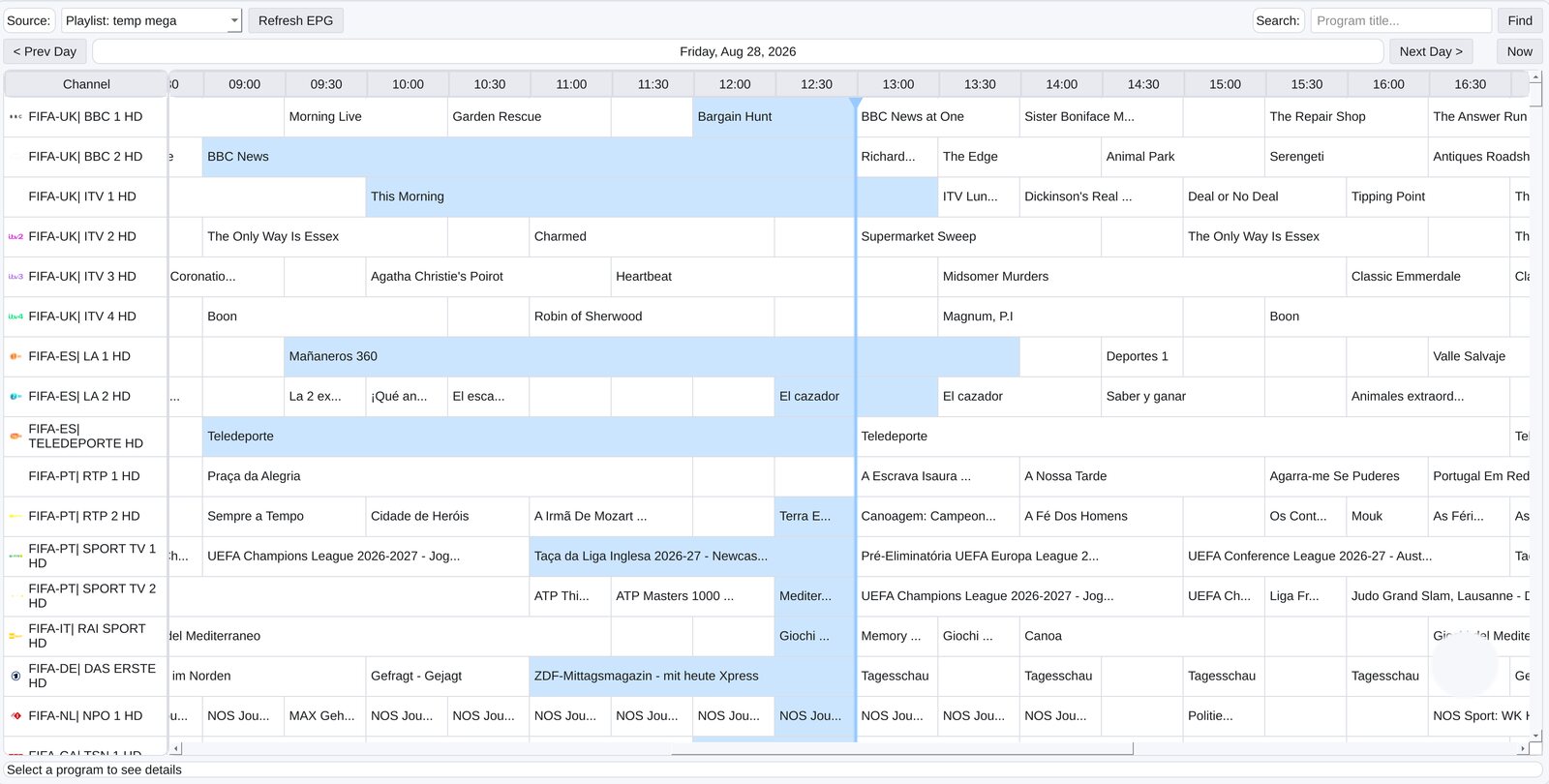Open the Source playlist dropdown

[151, 20]
